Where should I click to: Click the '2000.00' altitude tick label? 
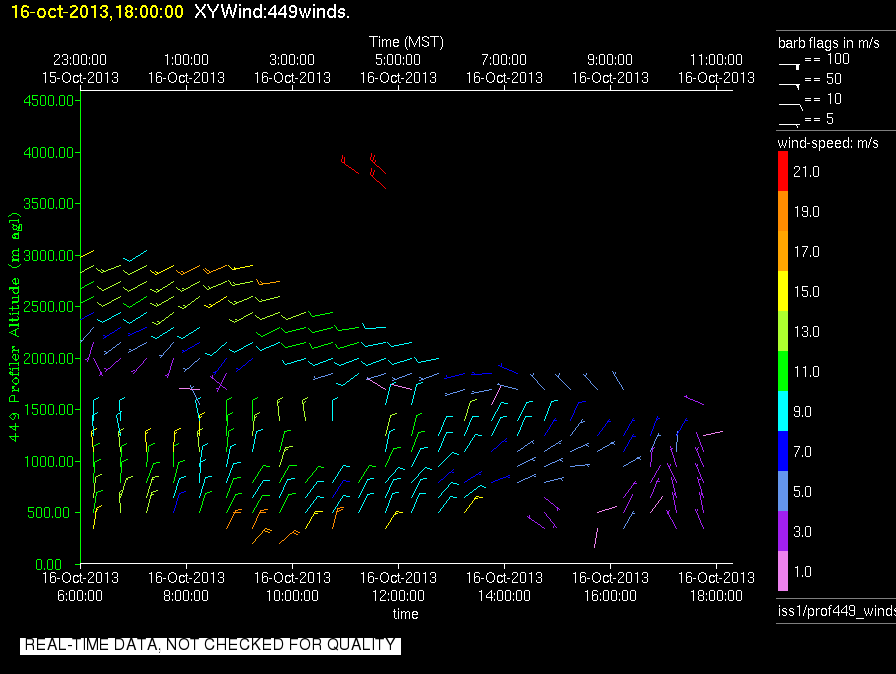(49, 359)
